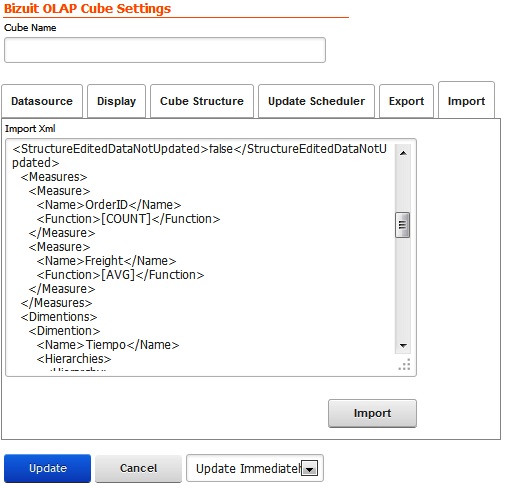This screenshot has height=488, width=509.
Task: Click the Tiempo Name line in Xml
Action: tap(108, 345)
